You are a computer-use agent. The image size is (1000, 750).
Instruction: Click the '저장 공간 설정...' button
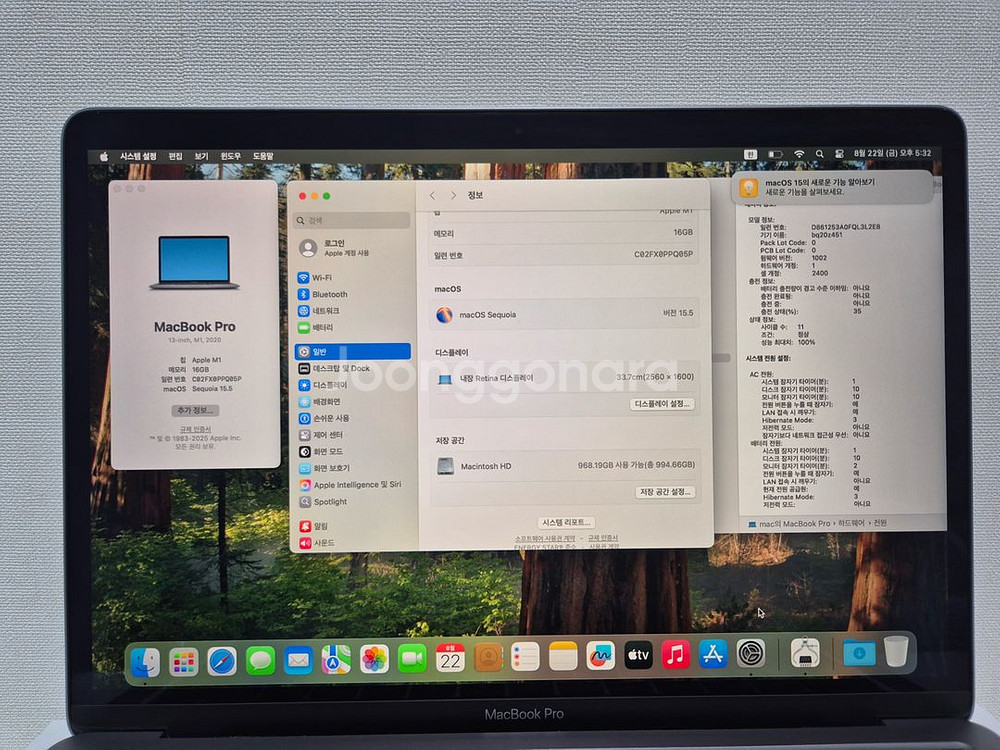[x=665, y=492]
